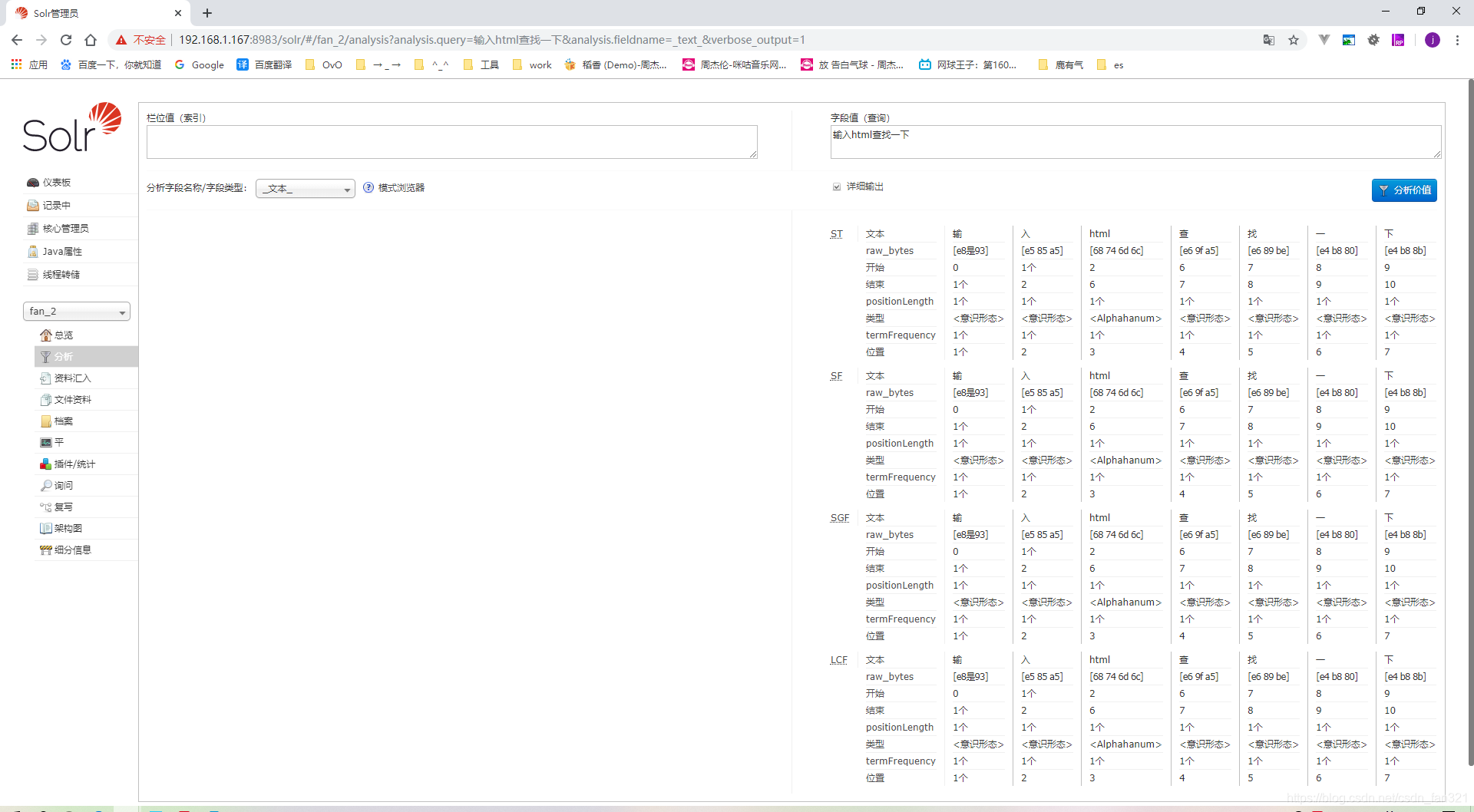Click the page vertical scrollbar
The width and height of the screenshot is (1474, 812).
click(1470, 422)
